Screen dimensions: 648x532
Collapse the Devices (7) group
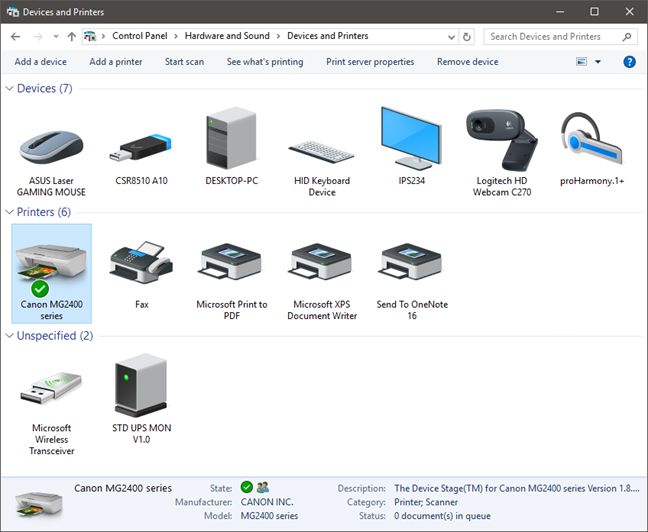click(x=10, y=89)
